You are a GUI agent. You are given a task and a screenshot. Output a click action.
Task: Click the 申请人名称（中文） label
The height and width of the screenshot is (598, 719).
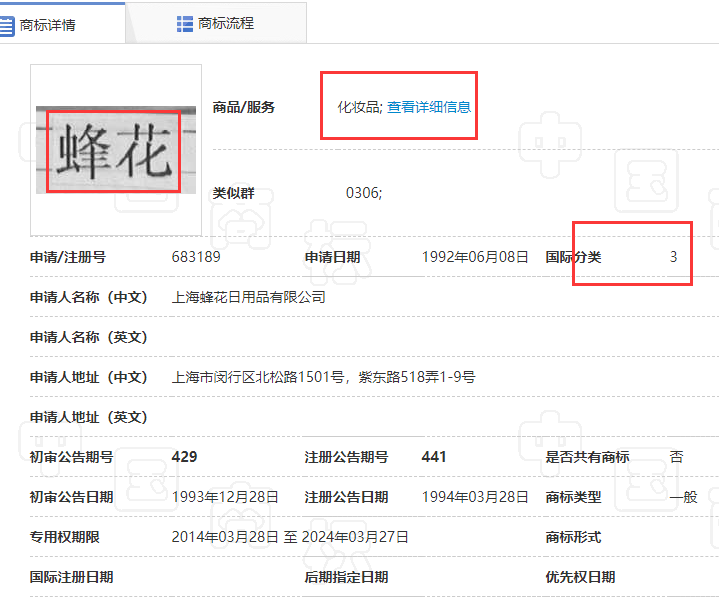(88, 297)
